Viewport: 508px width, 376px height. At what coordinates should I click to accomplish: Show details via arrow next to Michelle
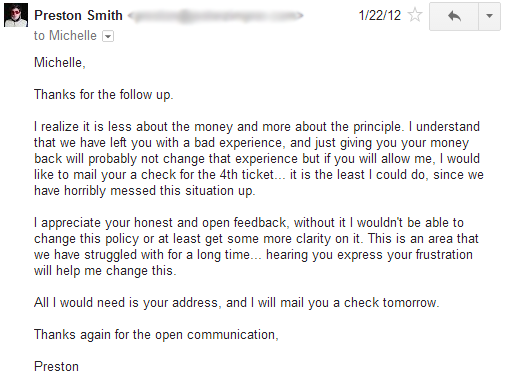108,36
